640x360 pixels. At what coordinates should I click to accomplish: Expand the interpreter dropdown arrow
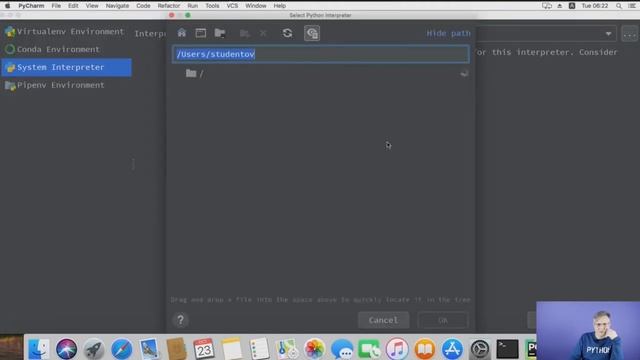(608, 33)
